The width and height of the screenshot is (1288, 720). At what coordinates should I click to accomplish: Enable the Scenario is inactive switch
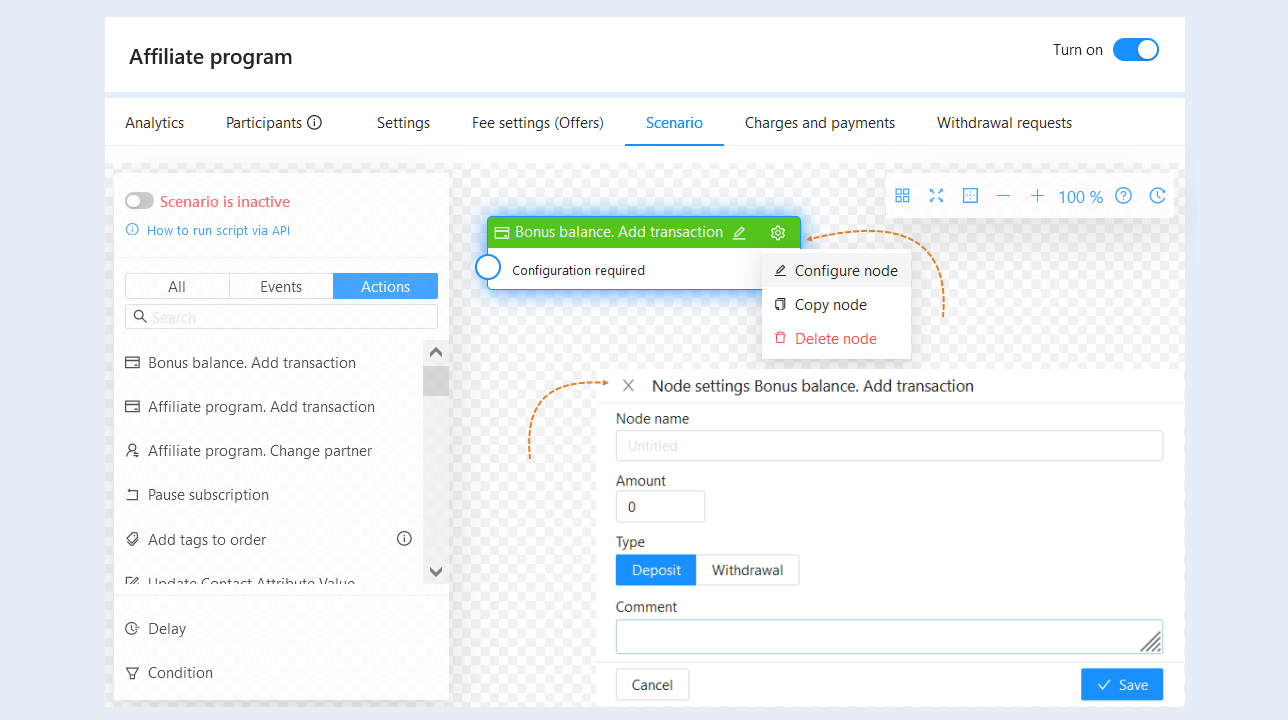click(x=139, y=202)
